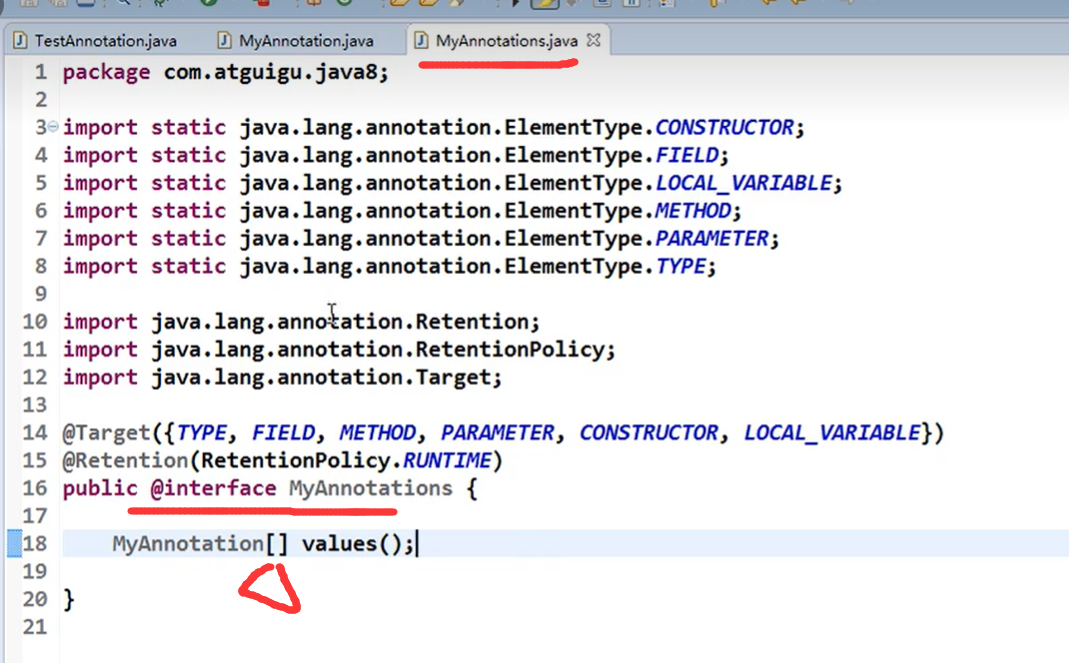Click the package declaration com.atguigu.java8
The width and height of the screenshot is (1069, 663).
pyautogui.click(x=276, y=72)
